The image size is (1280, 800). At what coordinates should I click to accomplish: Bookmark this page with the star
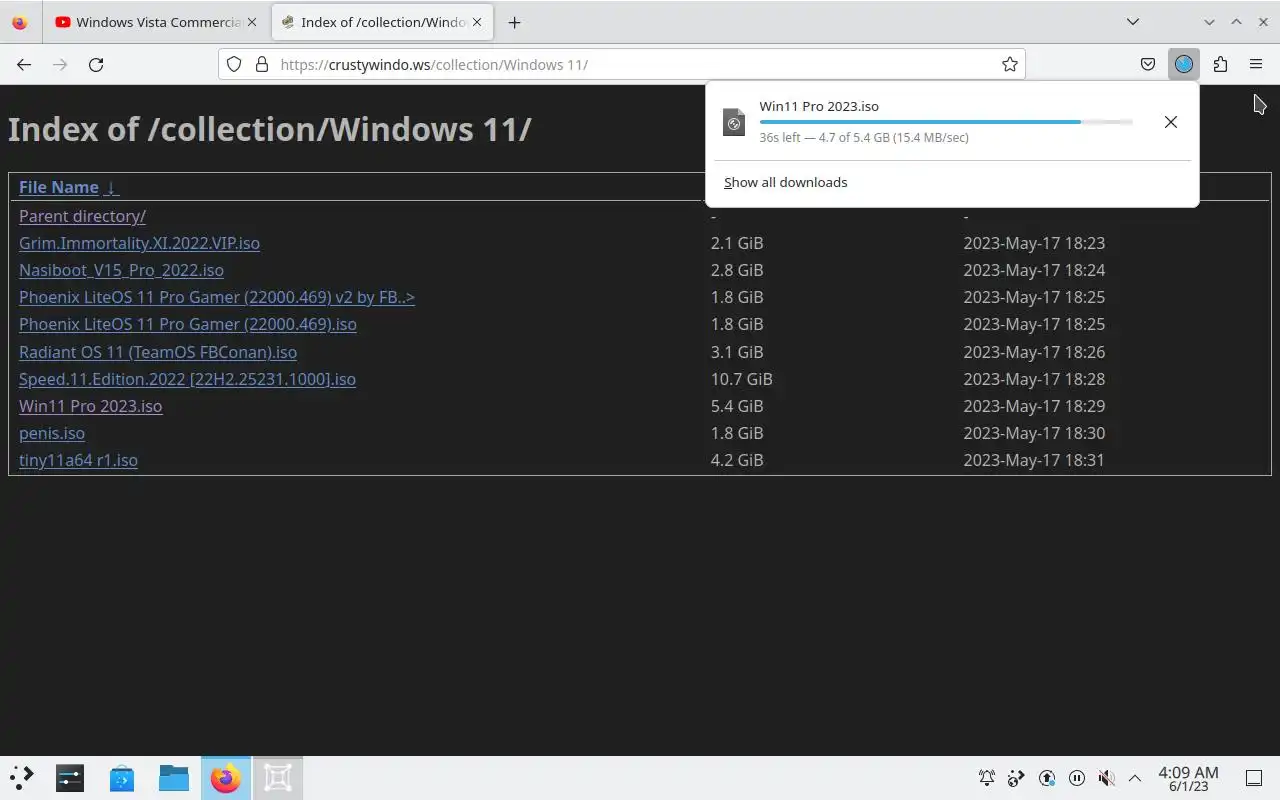pyautogui.click(x=1010, y=64)
